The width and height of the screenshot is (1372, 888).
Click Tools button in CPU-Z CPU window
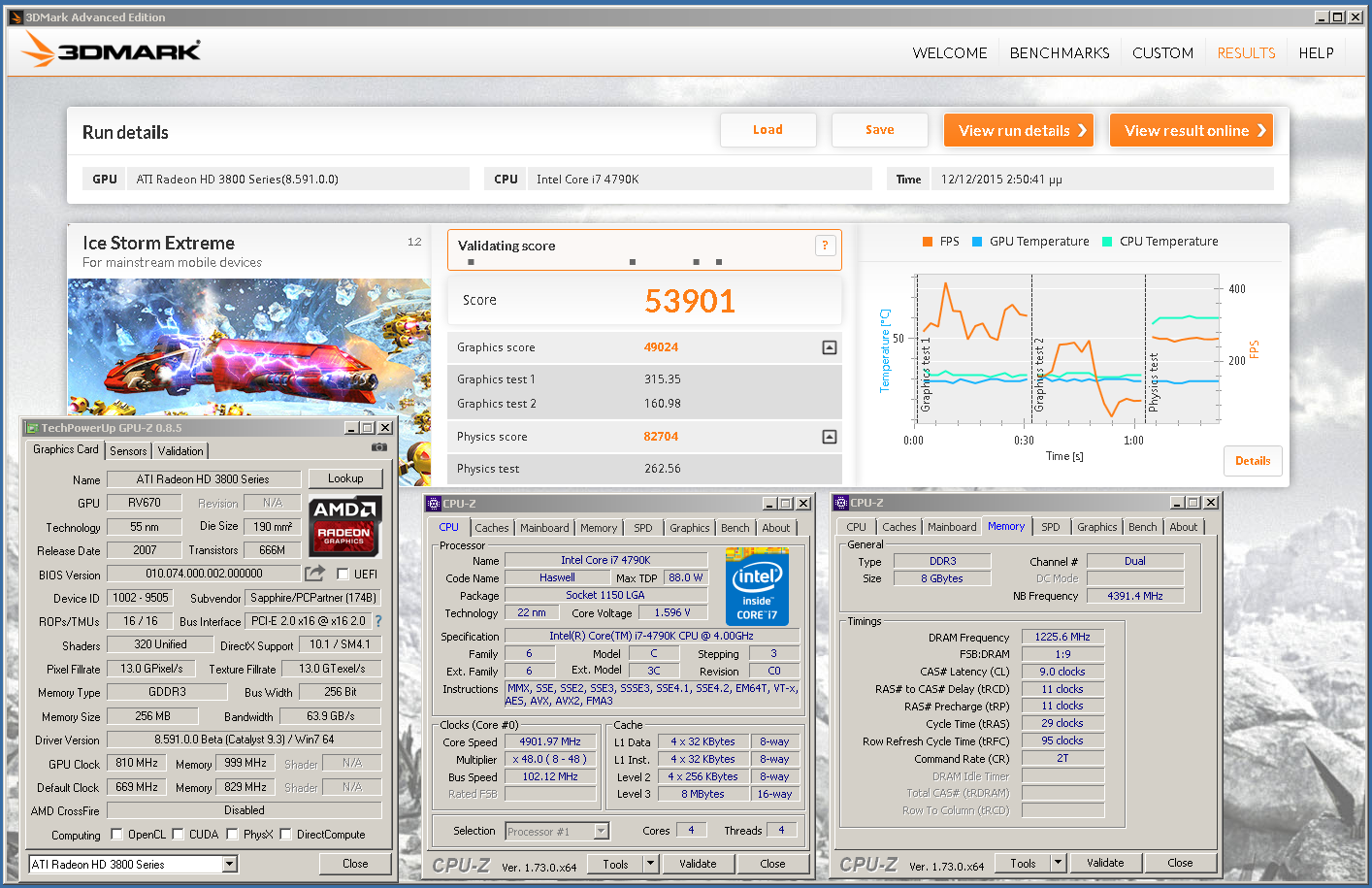click(615, 864)
